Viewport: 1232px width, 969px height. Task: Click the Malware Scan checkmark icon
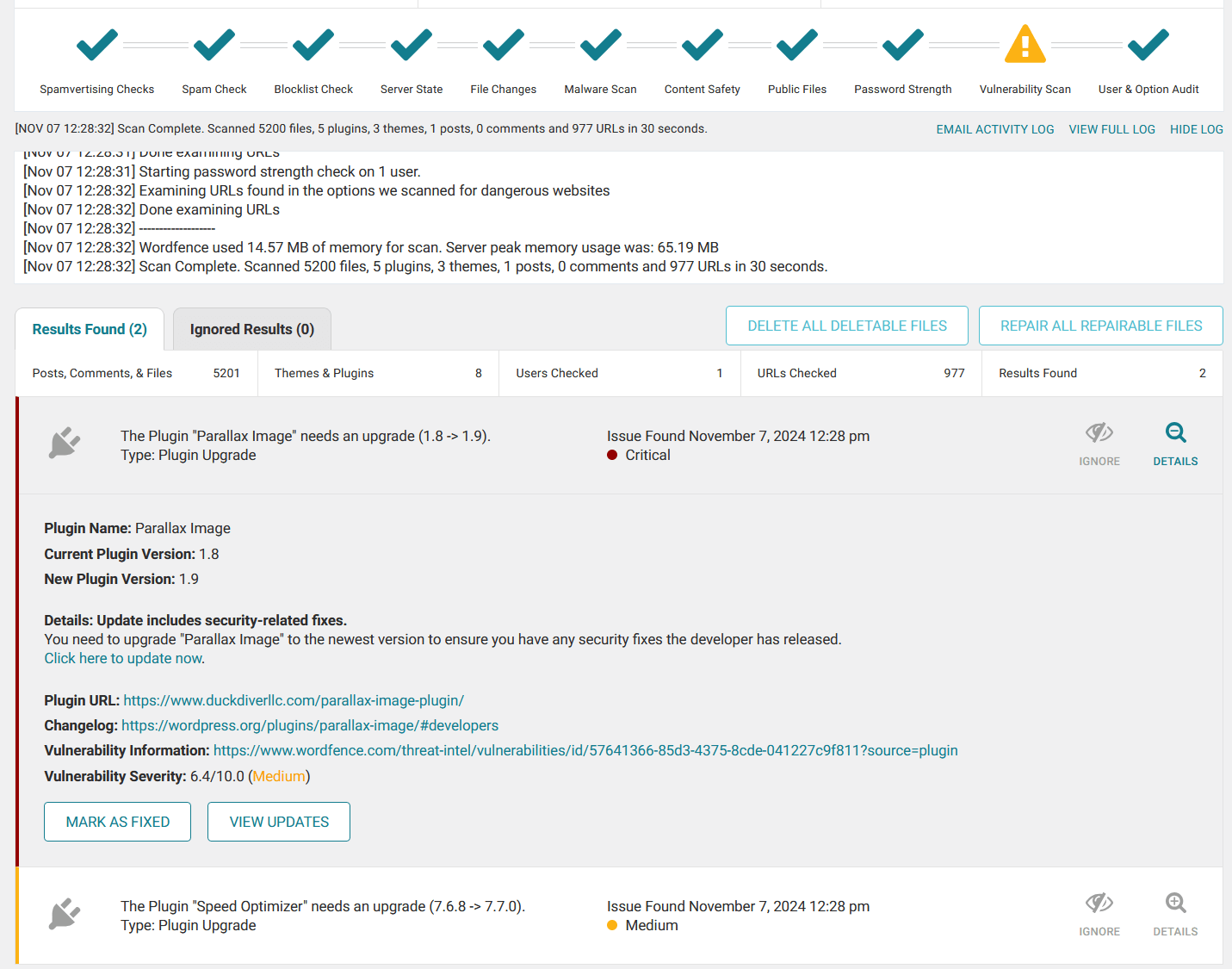tap(600, 45)
